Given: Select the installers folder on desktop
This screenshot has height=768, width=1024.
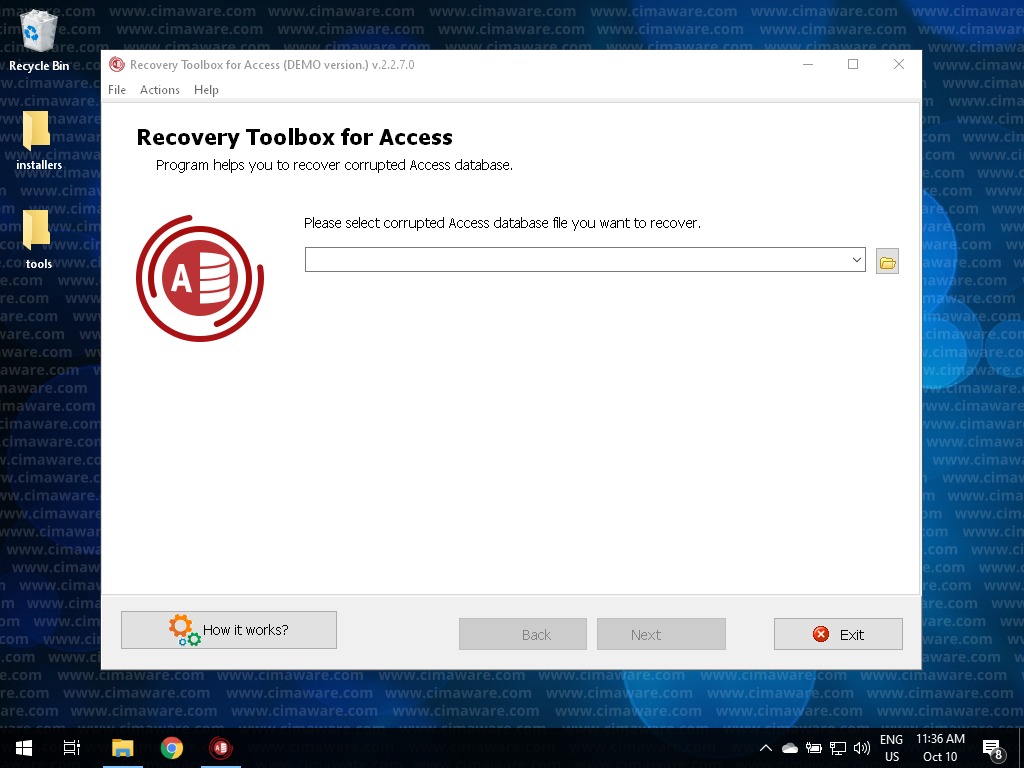Looking at the screenshot, I should pyautogui.click(x=39, y=141).
